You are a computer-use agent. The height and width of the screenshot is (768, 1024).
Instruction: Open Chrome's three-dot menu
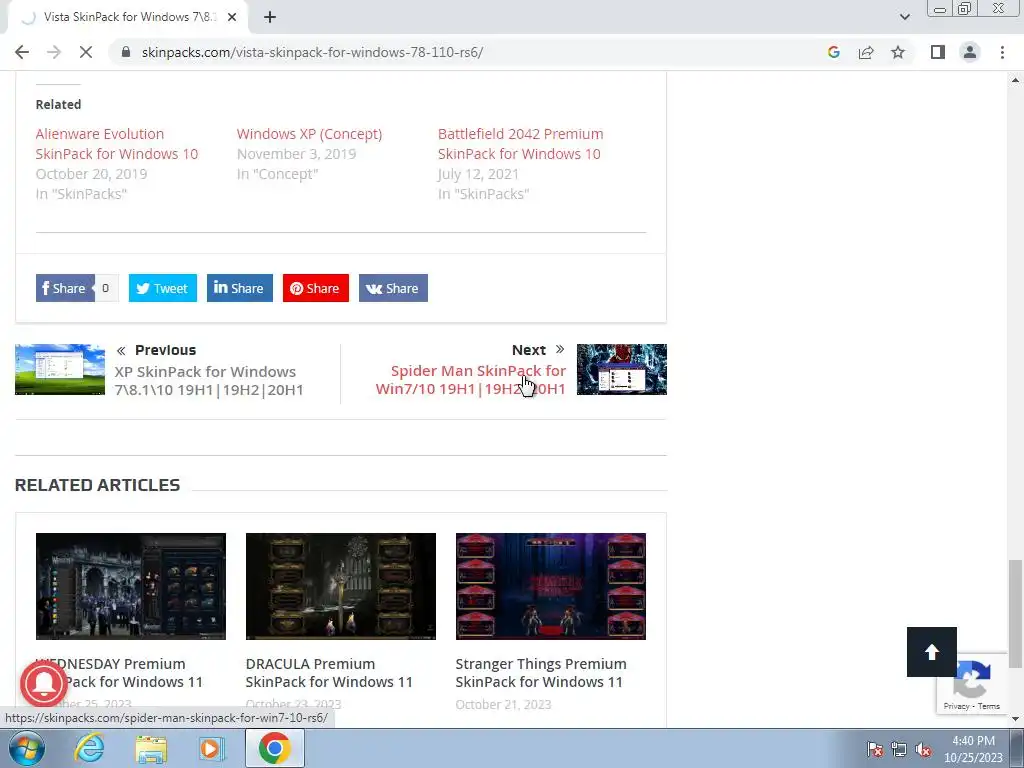coord(1002,52)
